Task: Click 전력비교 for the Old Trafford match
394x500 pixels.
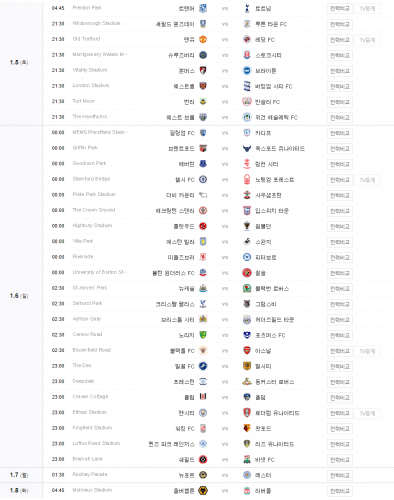Action: [340, 40]
